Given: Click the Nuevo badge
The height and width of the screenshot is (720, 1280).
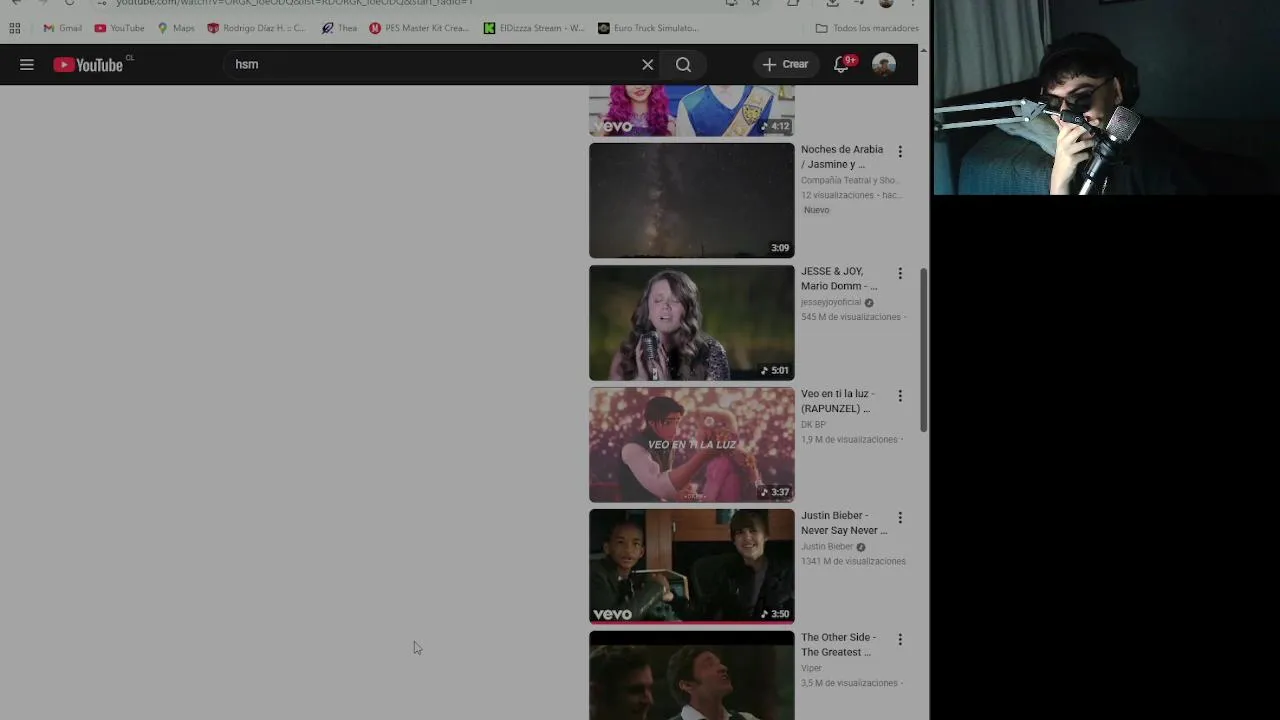Looking at the screenshot, I should click(816, 210).
